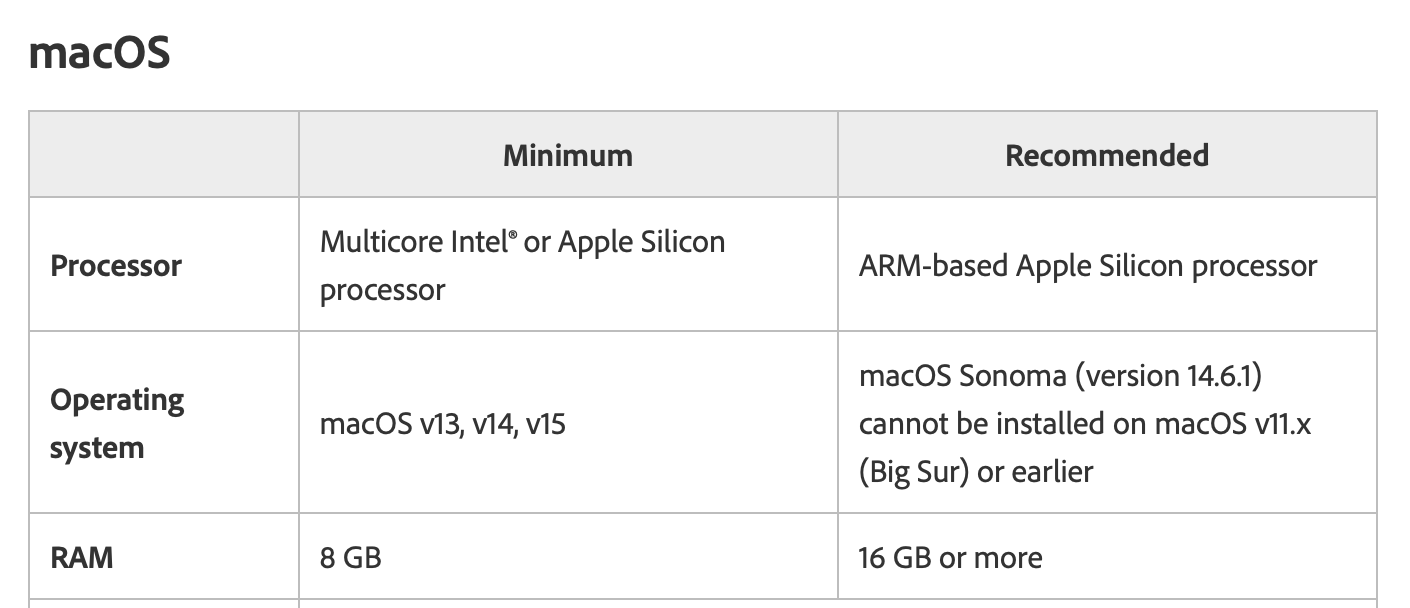The height and width of the screenshot is (608, 1410).
Task: Click the macOS Sonoma version 14.6.1 line
Action: pos(1060,376)
